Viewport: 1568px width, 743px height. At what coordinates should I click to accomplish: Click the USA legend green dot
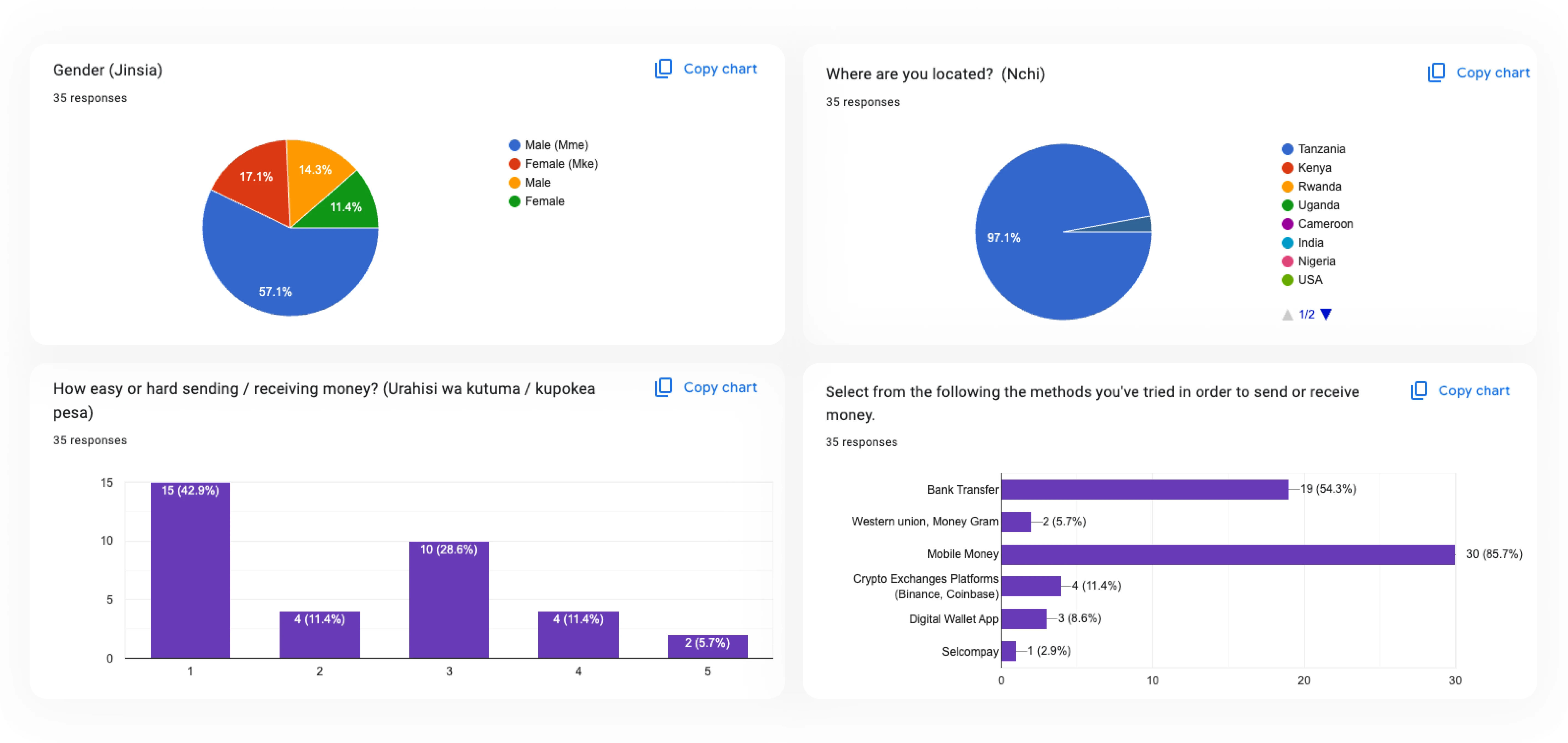[1287, 281]
